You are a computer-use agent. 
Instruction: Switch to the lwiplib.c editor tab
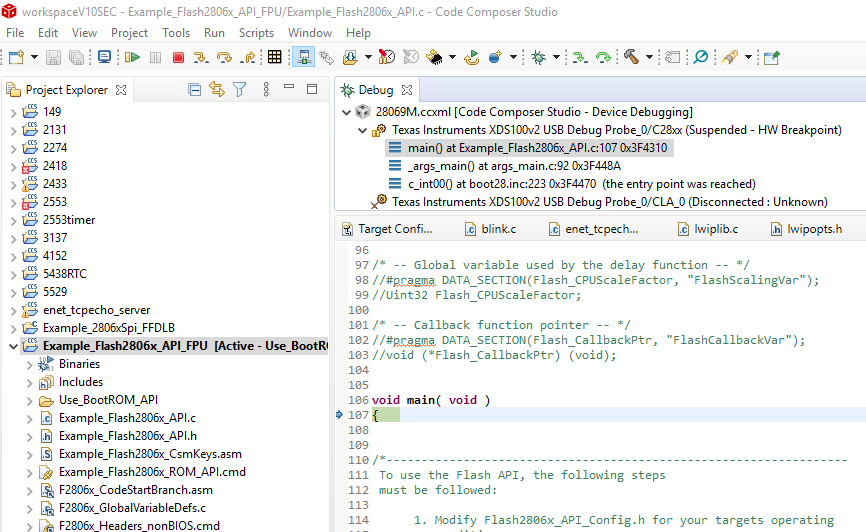[709, 229]
